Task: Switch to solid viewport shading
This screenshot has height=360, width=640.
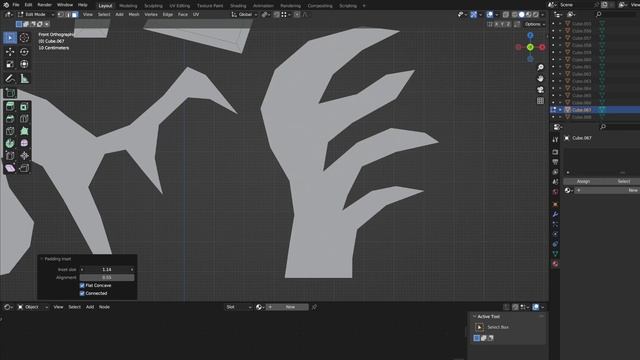Action: point(522,15)
